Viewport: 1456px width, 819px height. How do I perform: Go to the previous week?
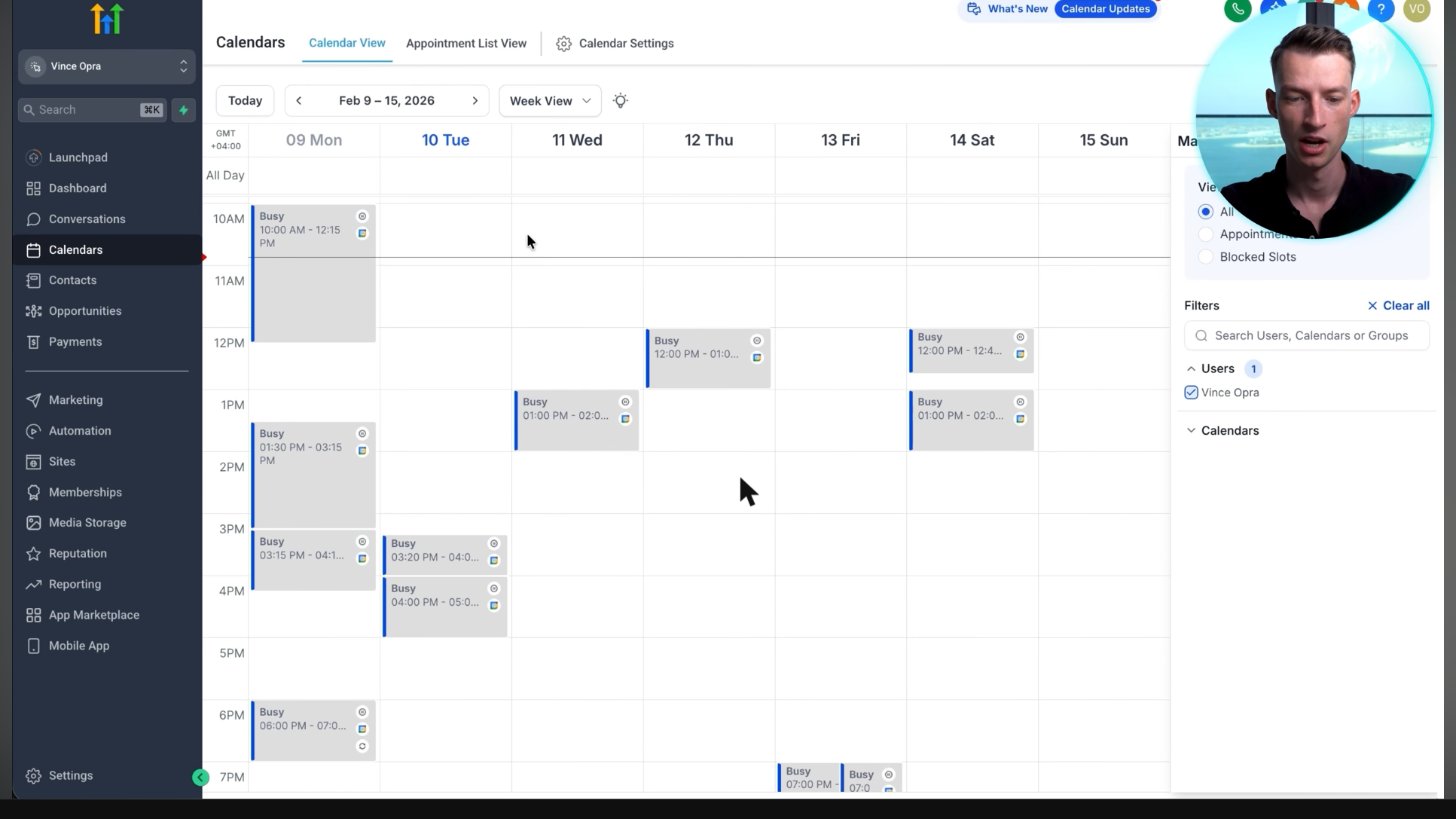298,101
